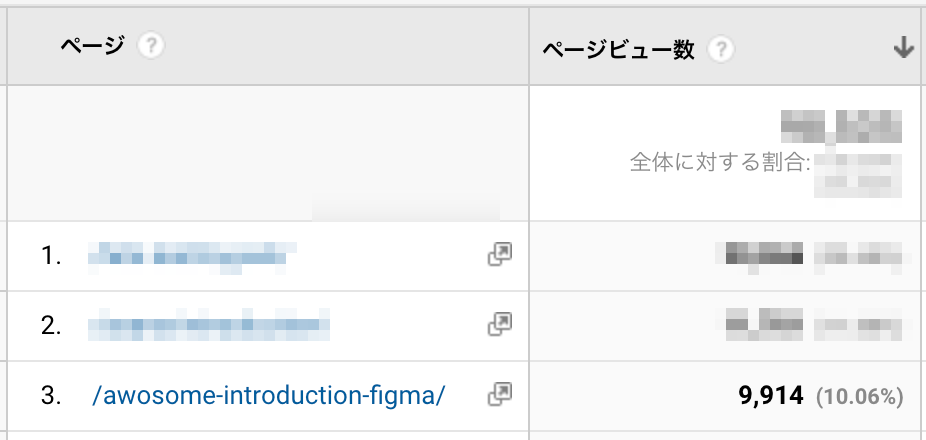Select row number 2
The height and width of the screenshot is (440, 926).
tap(51, 325)
